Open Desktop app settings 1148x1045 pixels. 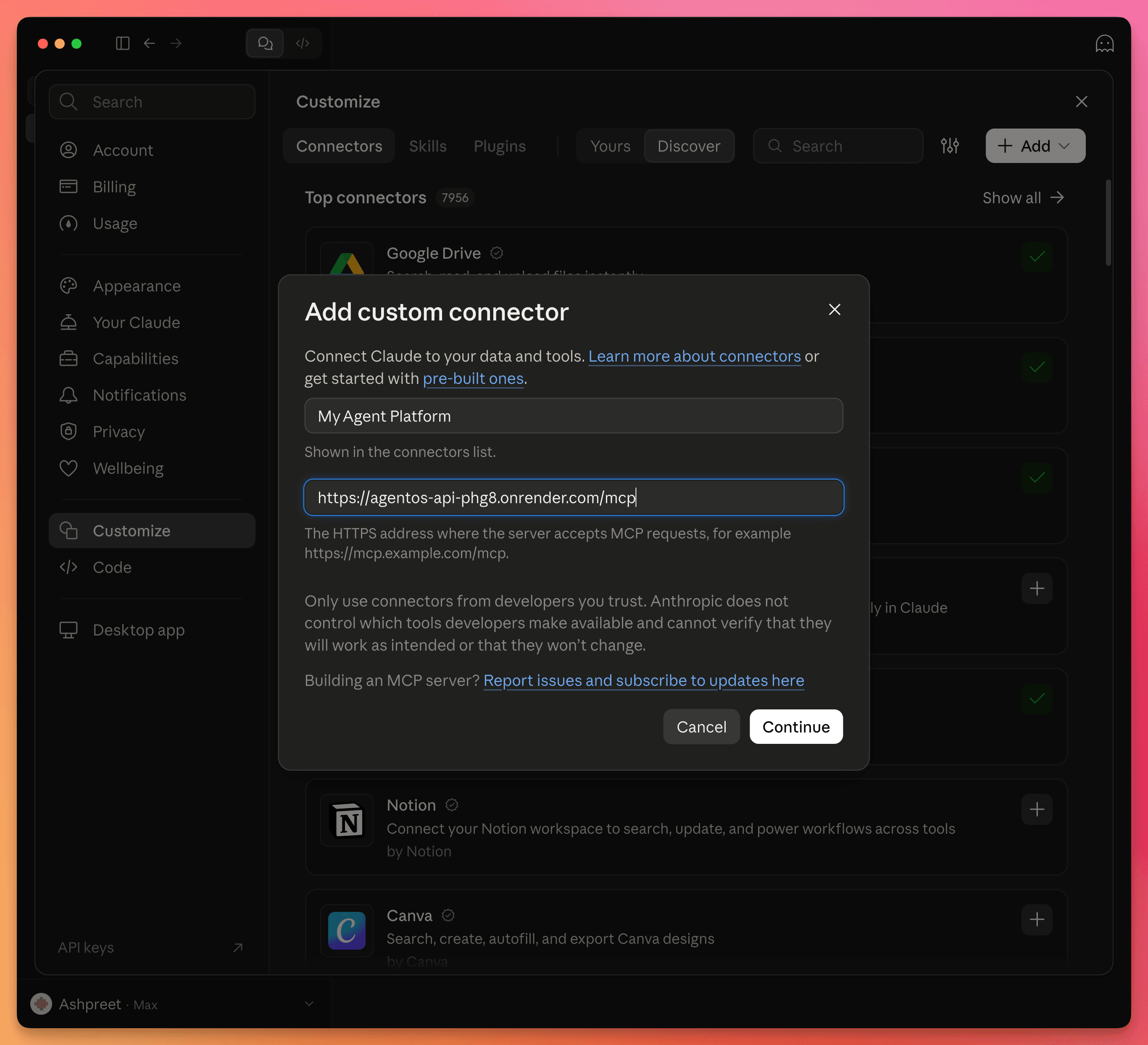[151, 630]
